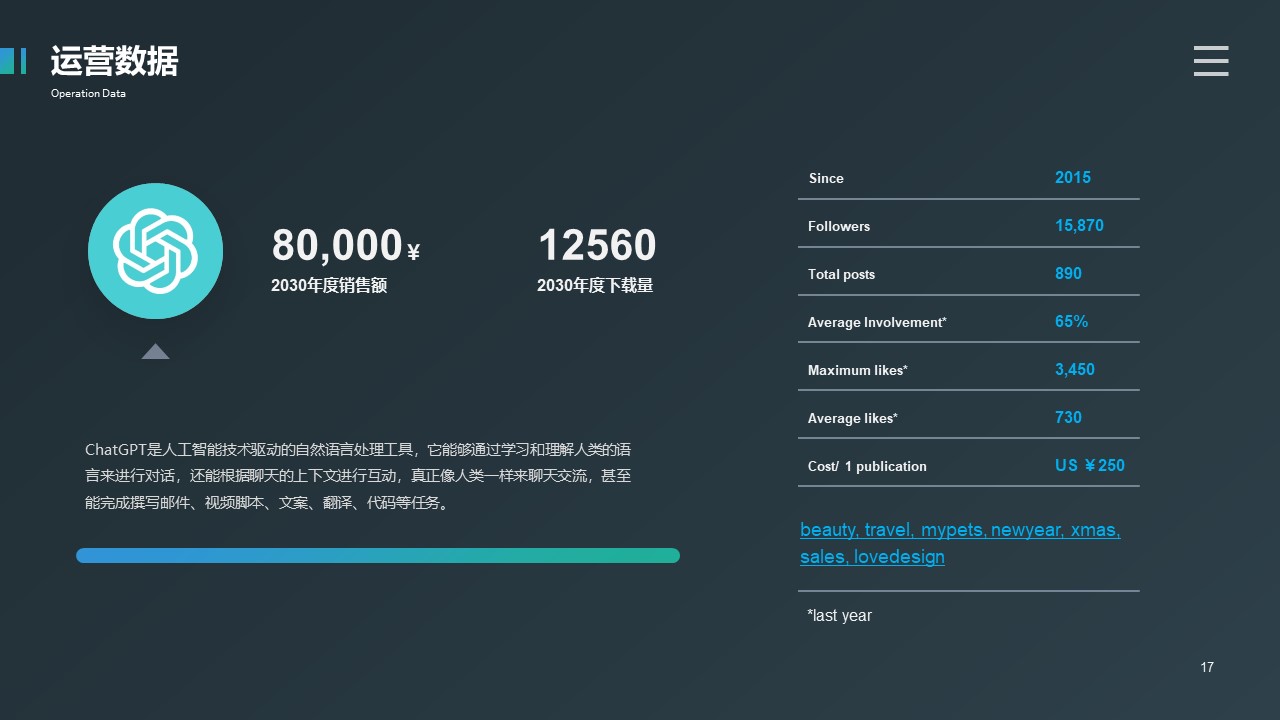Viewport: 1280px width, 720px height.
Task: Select the 80,000 sales figure
Action: [337, 245]
